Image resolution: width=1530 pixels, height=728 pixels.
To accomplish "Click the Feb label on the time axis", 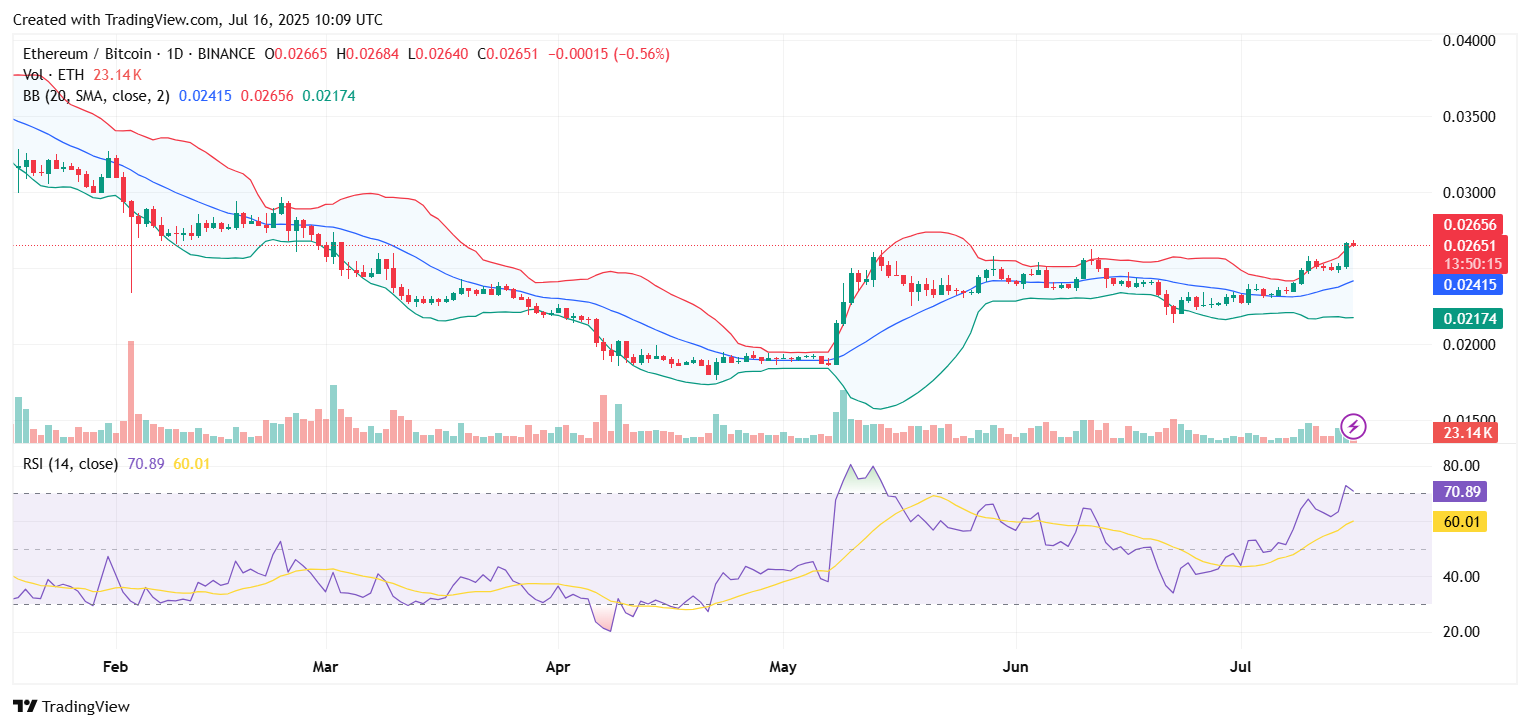I will [117, 665].
